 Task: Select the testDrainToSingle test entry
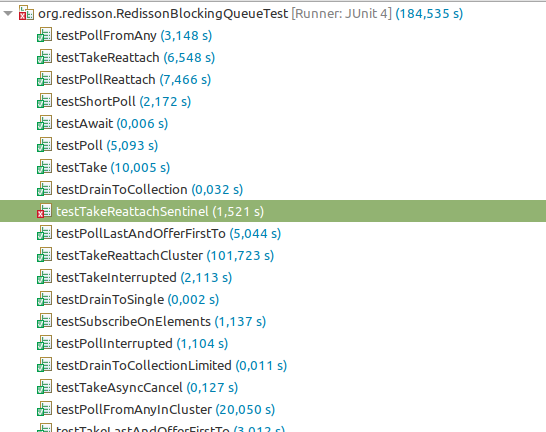(138, 299)
